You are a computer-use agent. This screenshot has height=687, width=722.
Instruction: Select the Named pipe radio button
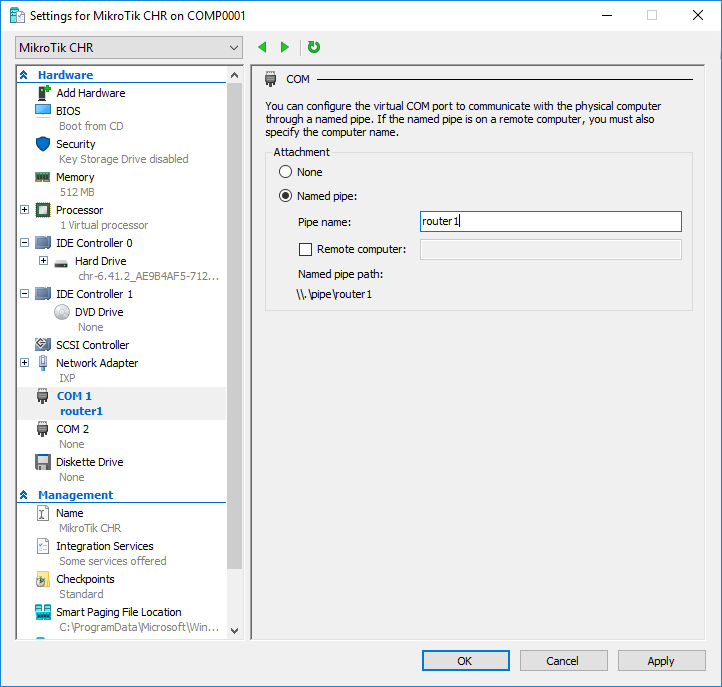(x=286, y=196)
